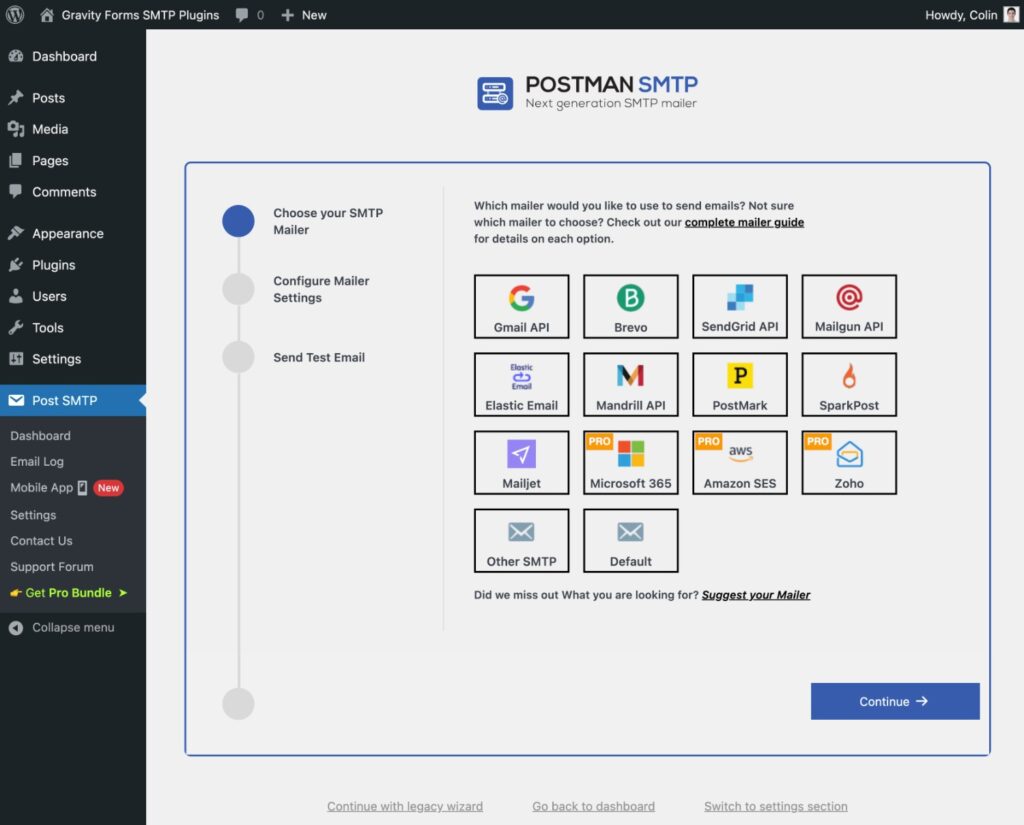The width and height of the screenshot is (1024, 825).
Task: Choose the Brevo mailer option
Action: pyautogui.click(x=630, y=307)
